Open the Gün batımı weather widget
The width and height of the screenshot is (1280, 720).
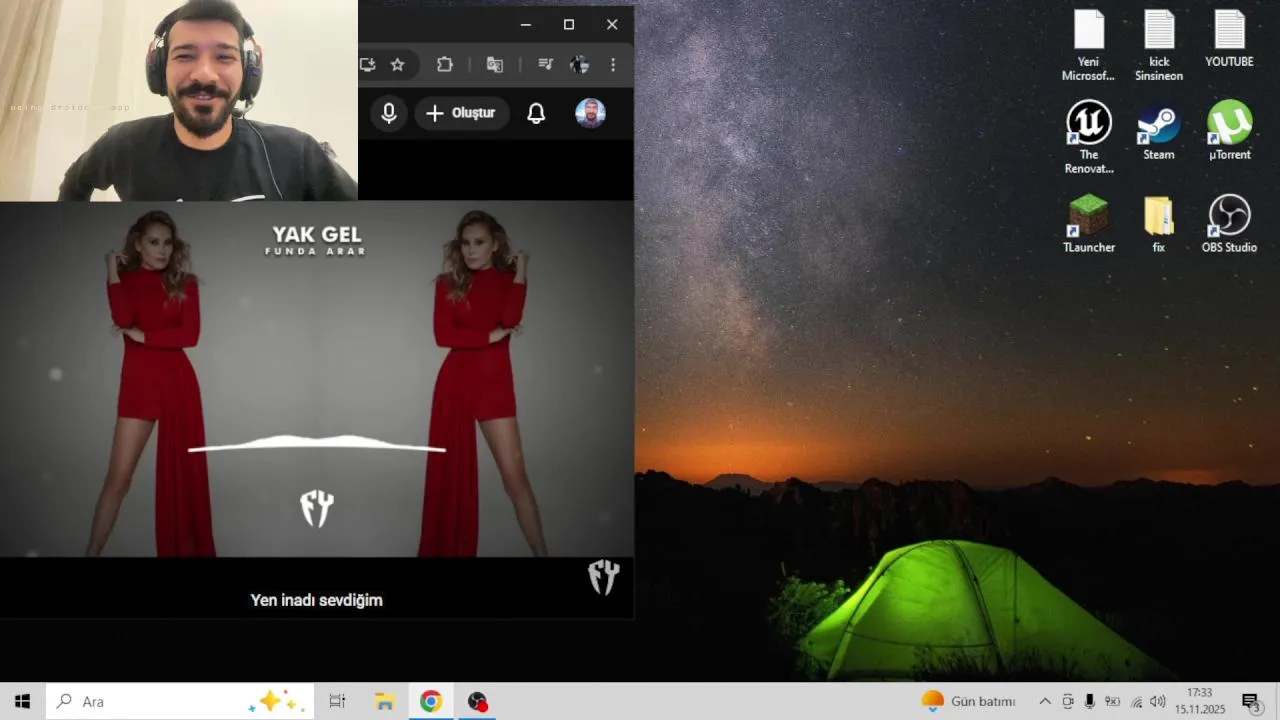pyautogui.click(x=968, y=701)
